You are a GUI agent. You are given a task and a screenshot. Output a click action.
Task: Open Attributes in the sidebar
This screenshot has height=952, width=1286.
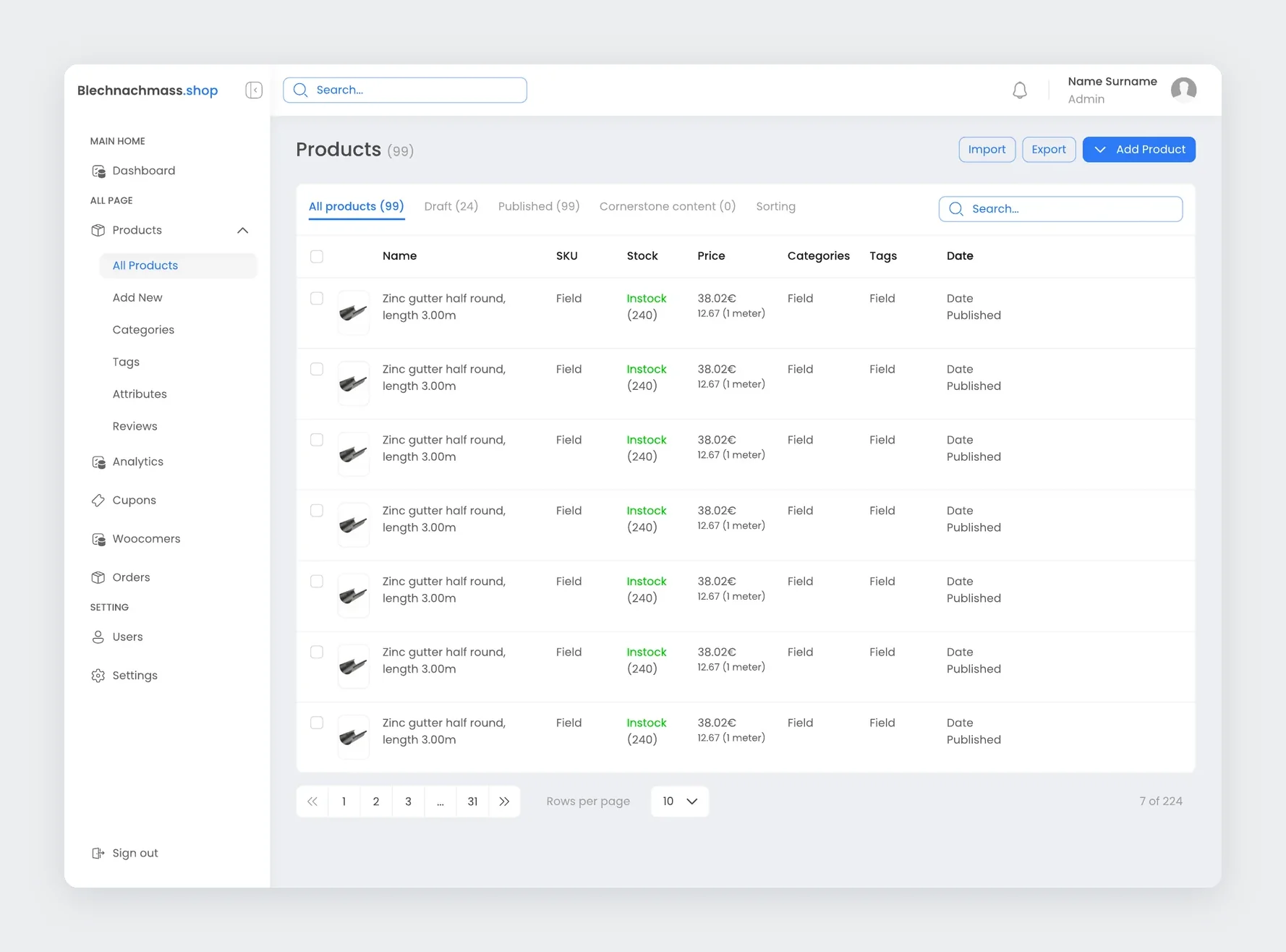click(140, 394)
